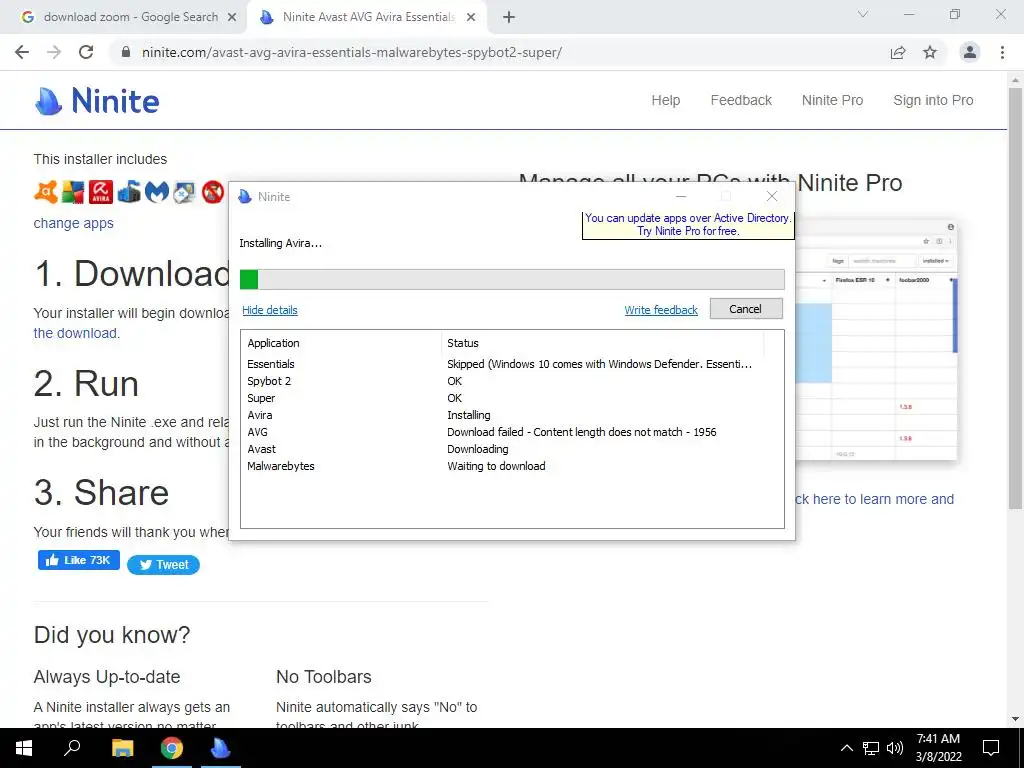This screenshot has height=768, width=1024.
Task: Select the Malwarebytes row
Action: click(512, 466)
